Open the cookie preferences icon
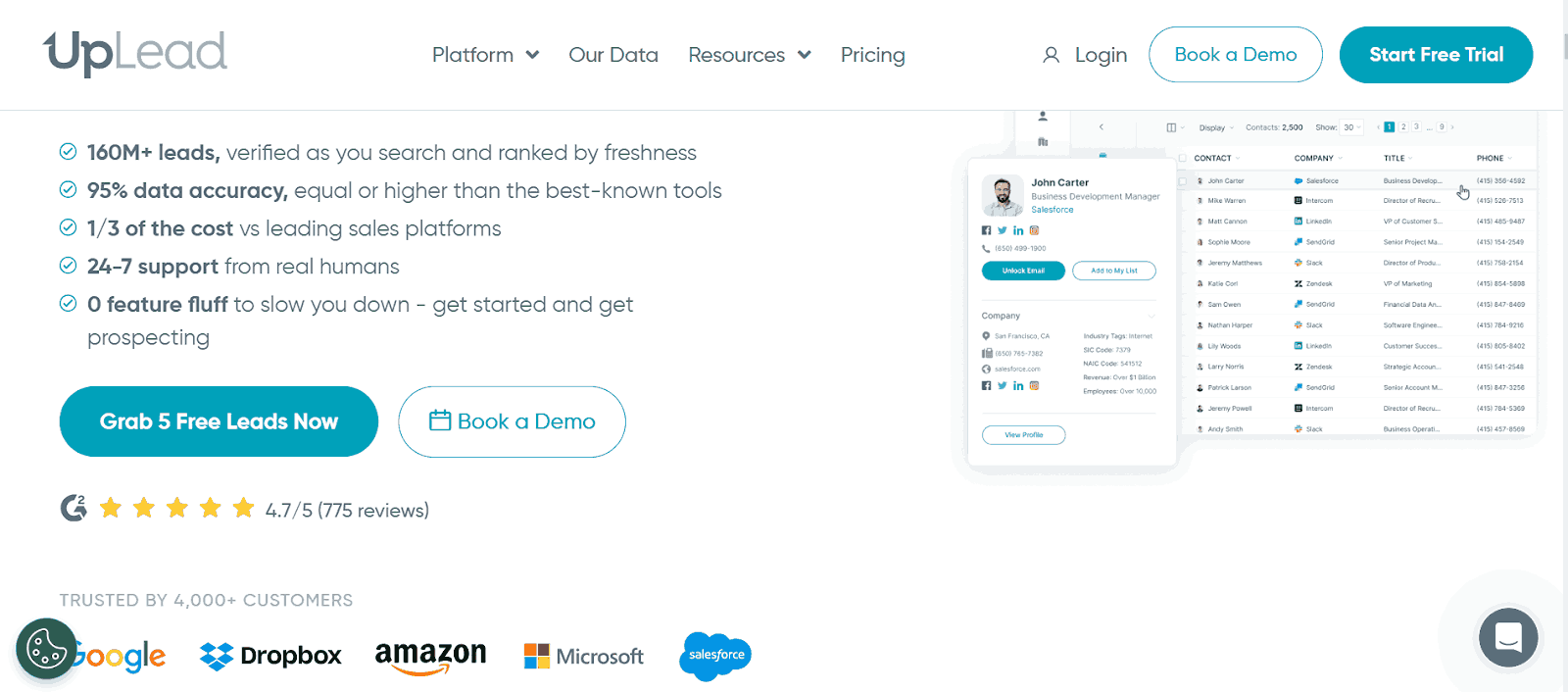The height and width of the screenshot is (692, 1568). [x=46, y=648]
